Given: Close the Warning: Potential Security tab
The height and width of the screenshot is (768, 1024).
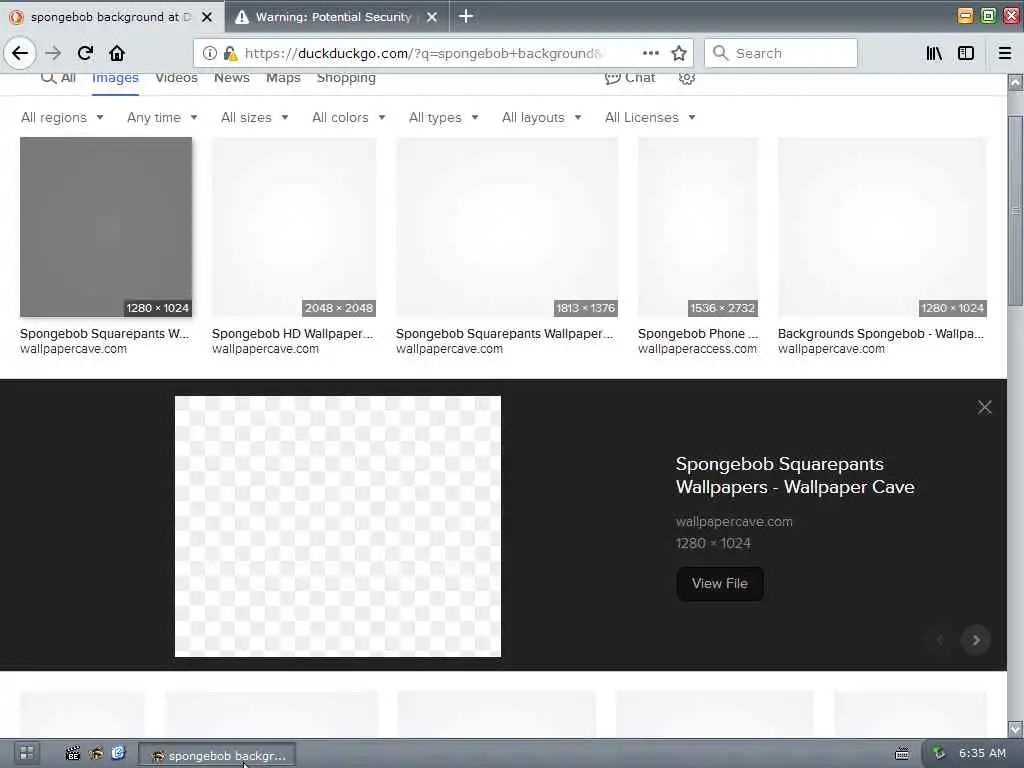Looking at the screenshot, I should [432, 17].
